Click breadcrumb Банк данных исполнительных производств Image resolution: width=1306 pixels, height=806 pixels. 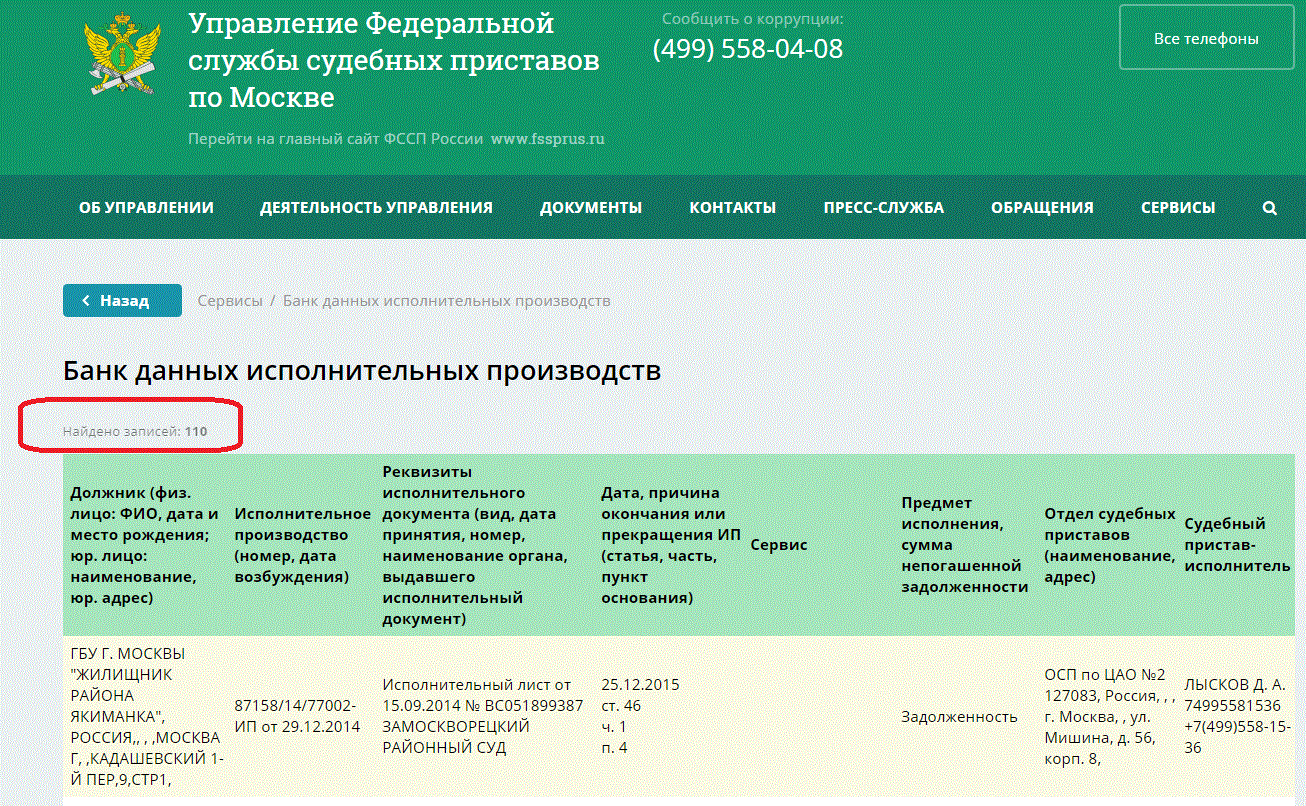446,301
